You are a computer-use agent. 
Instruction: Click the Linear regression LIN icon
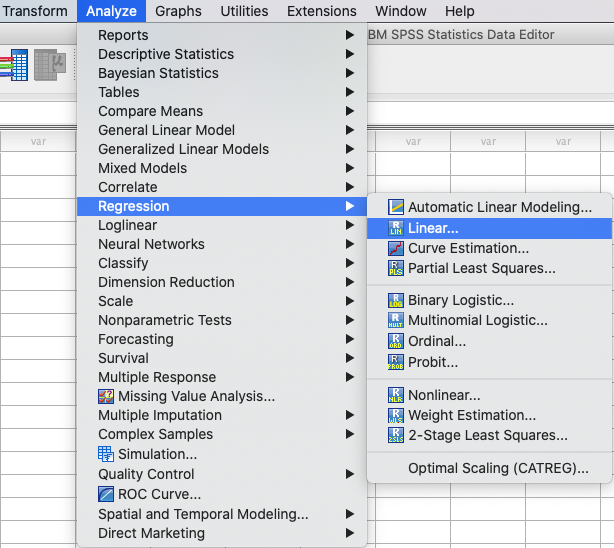(395, 228)
